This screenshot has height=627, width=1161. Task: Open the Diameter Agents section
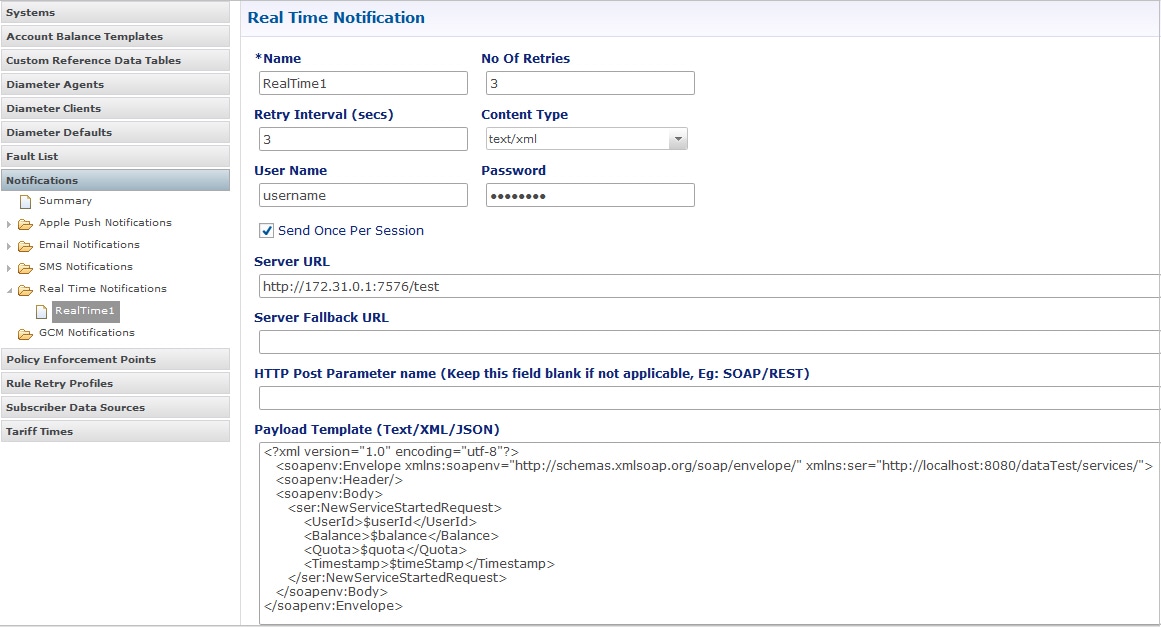coord(115,85)
